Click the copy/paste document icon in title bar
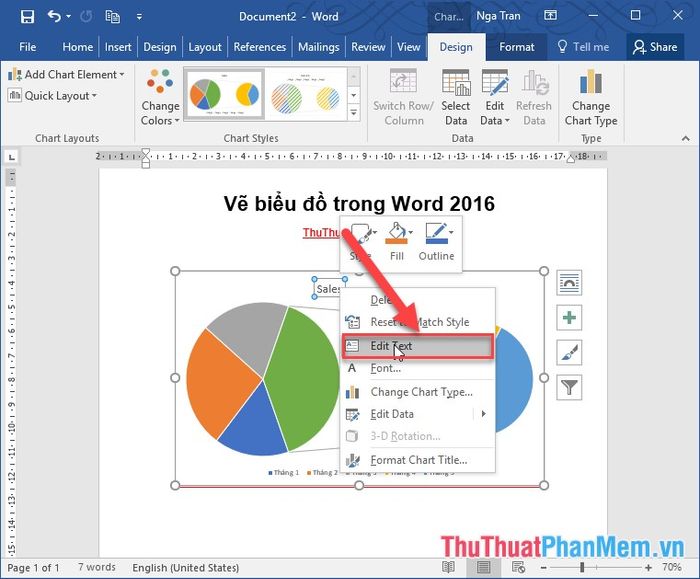 [x=112, y=17]
